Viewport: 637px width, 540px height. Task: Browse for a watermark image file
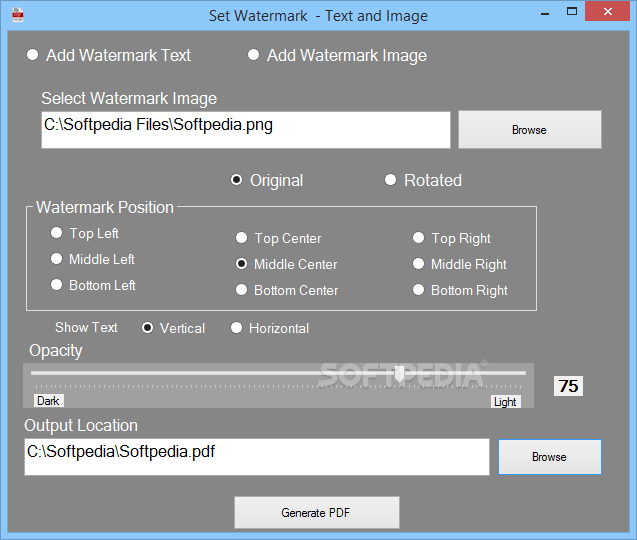click(x=530, y=130)
